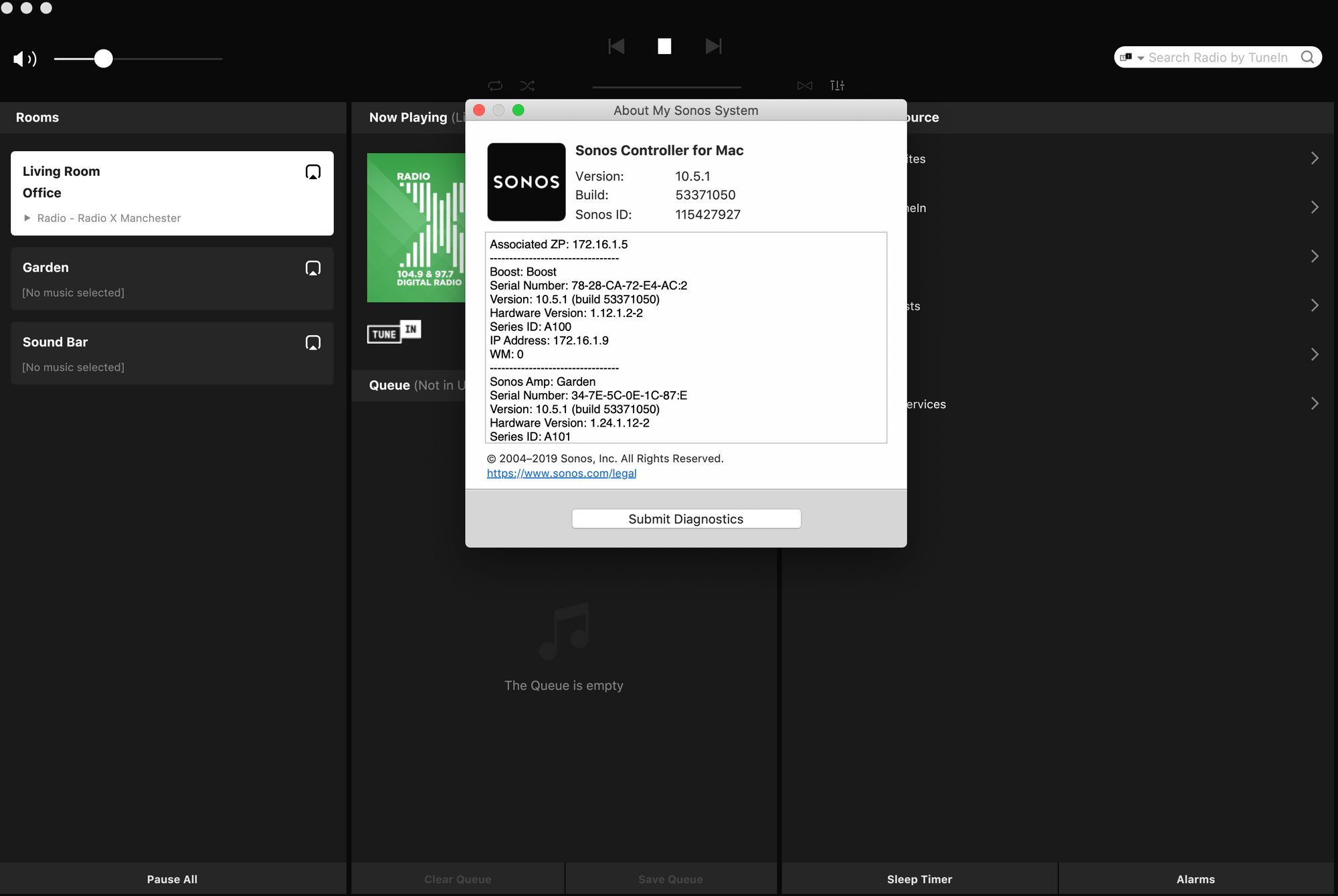Image resolution: width=1338 pixels, height=896 pixels.
Task: Expand the first music source row chevron
Action: click(x=1315, y=158)
